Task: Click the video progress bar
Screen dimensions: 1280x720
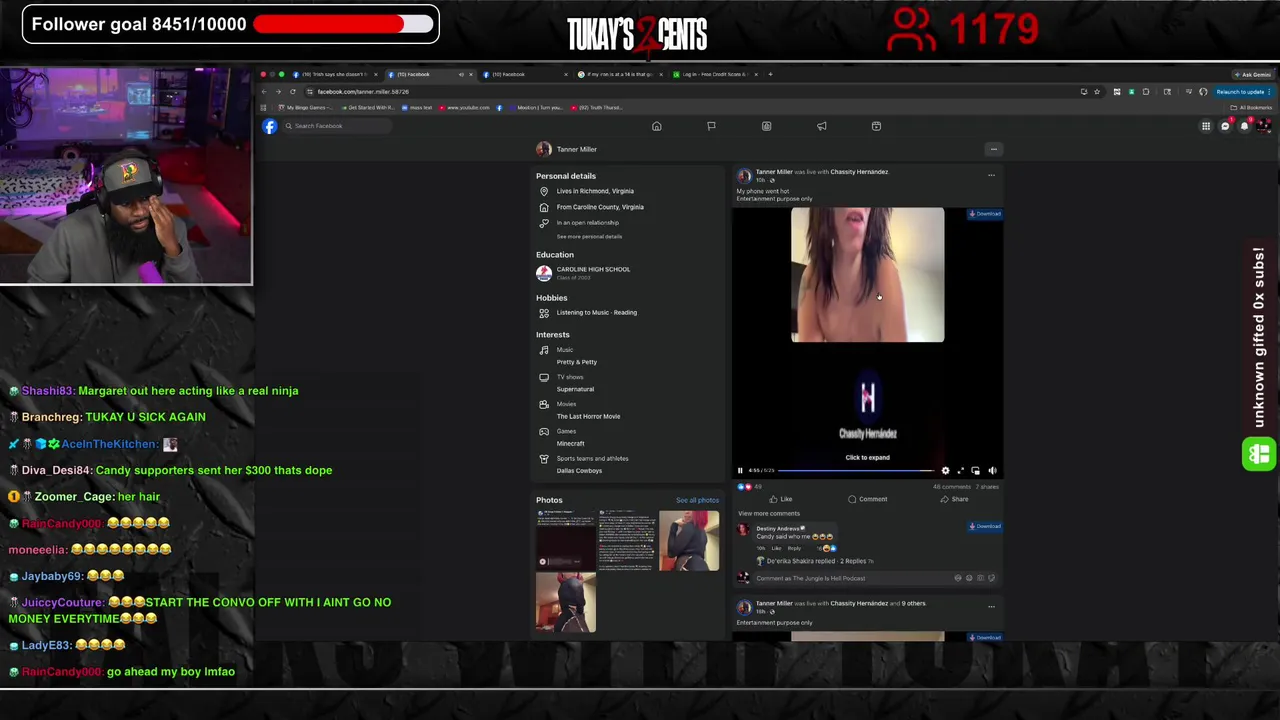Action: pyautogui.click(x=855, y=470)
